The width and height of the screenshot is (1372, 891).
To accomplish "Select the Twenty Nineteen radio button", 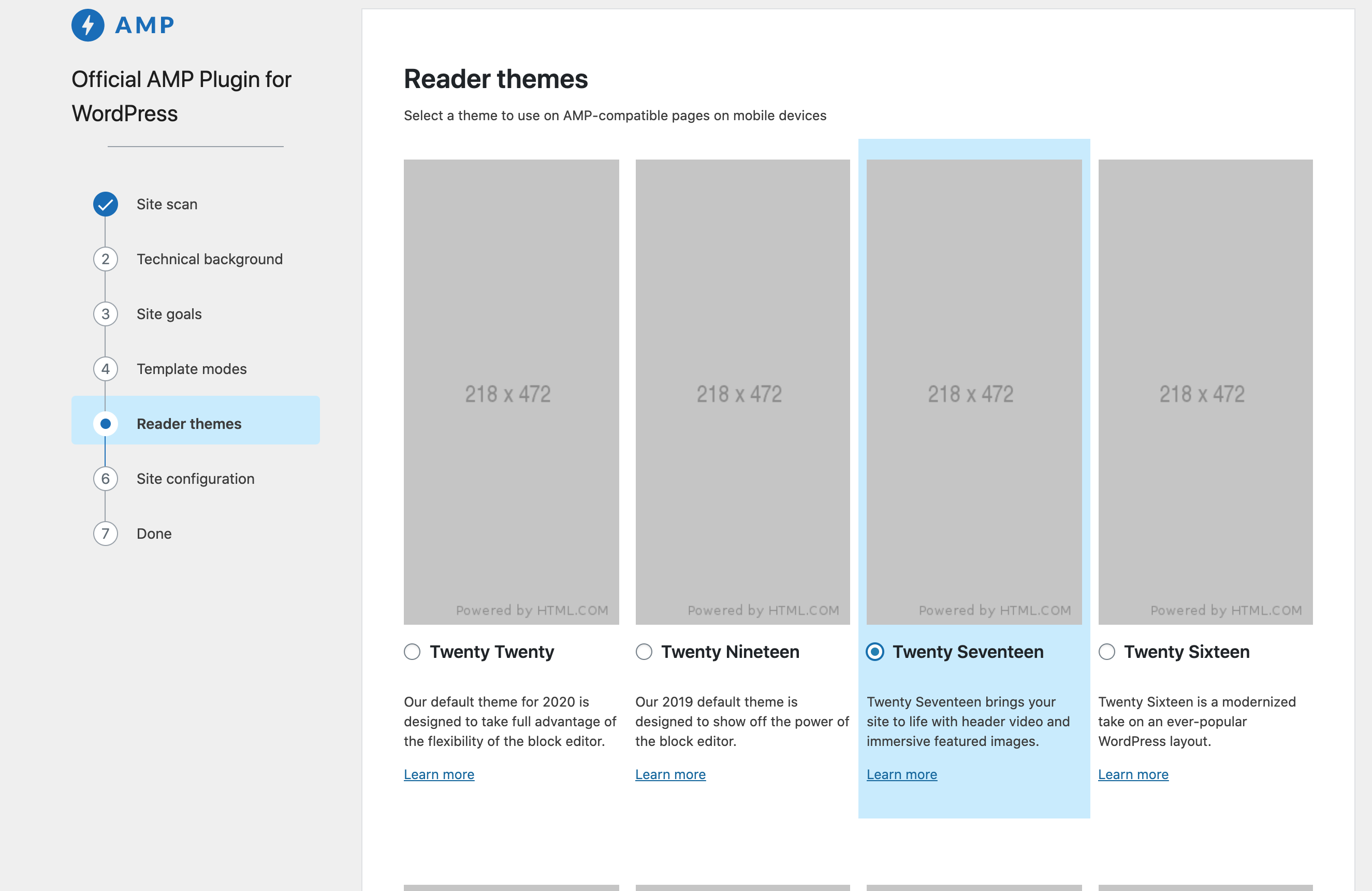I will click(x=644, y=652).
